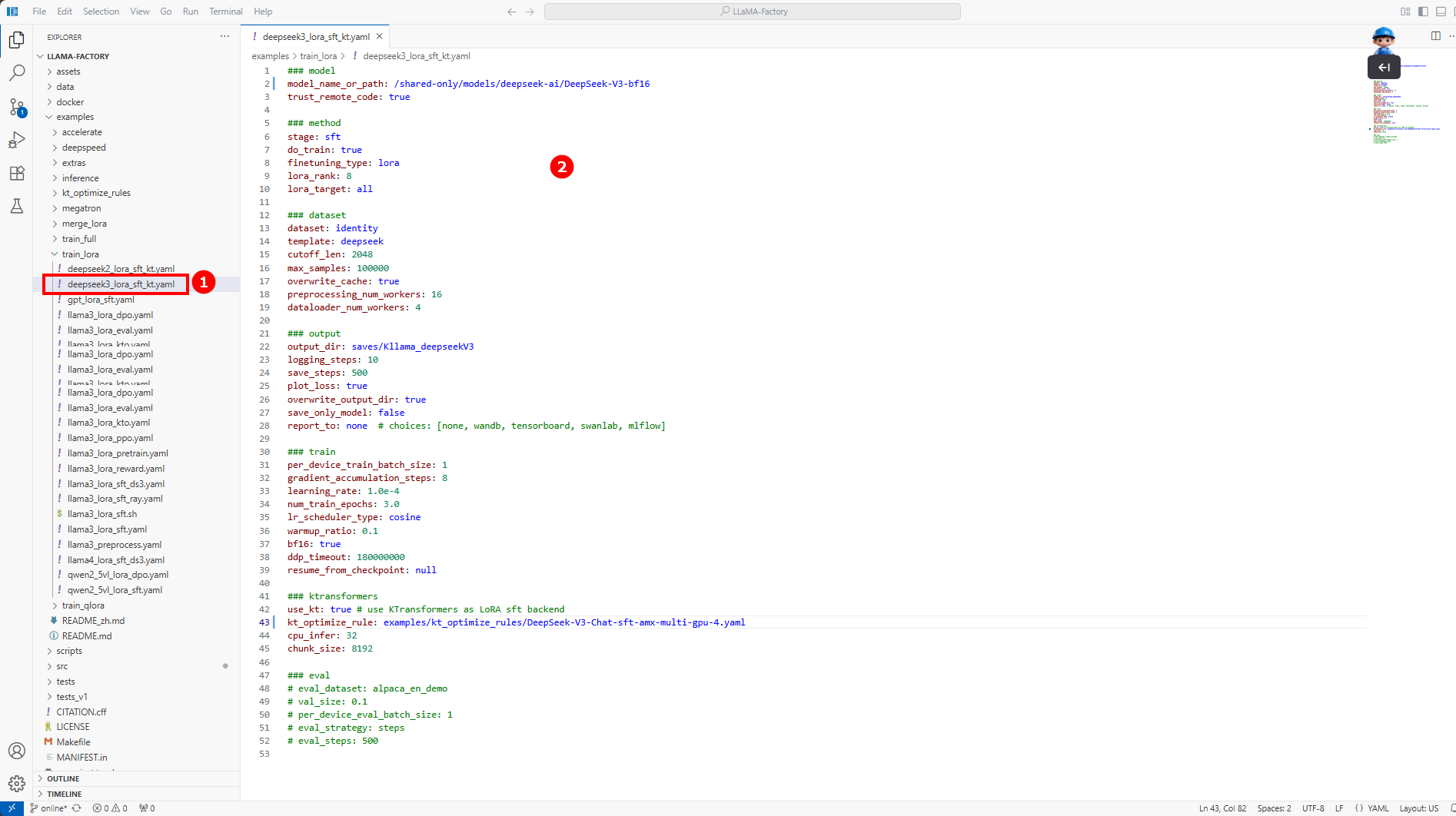
Task: Open the Testing flask view
Action: [16, 206]
